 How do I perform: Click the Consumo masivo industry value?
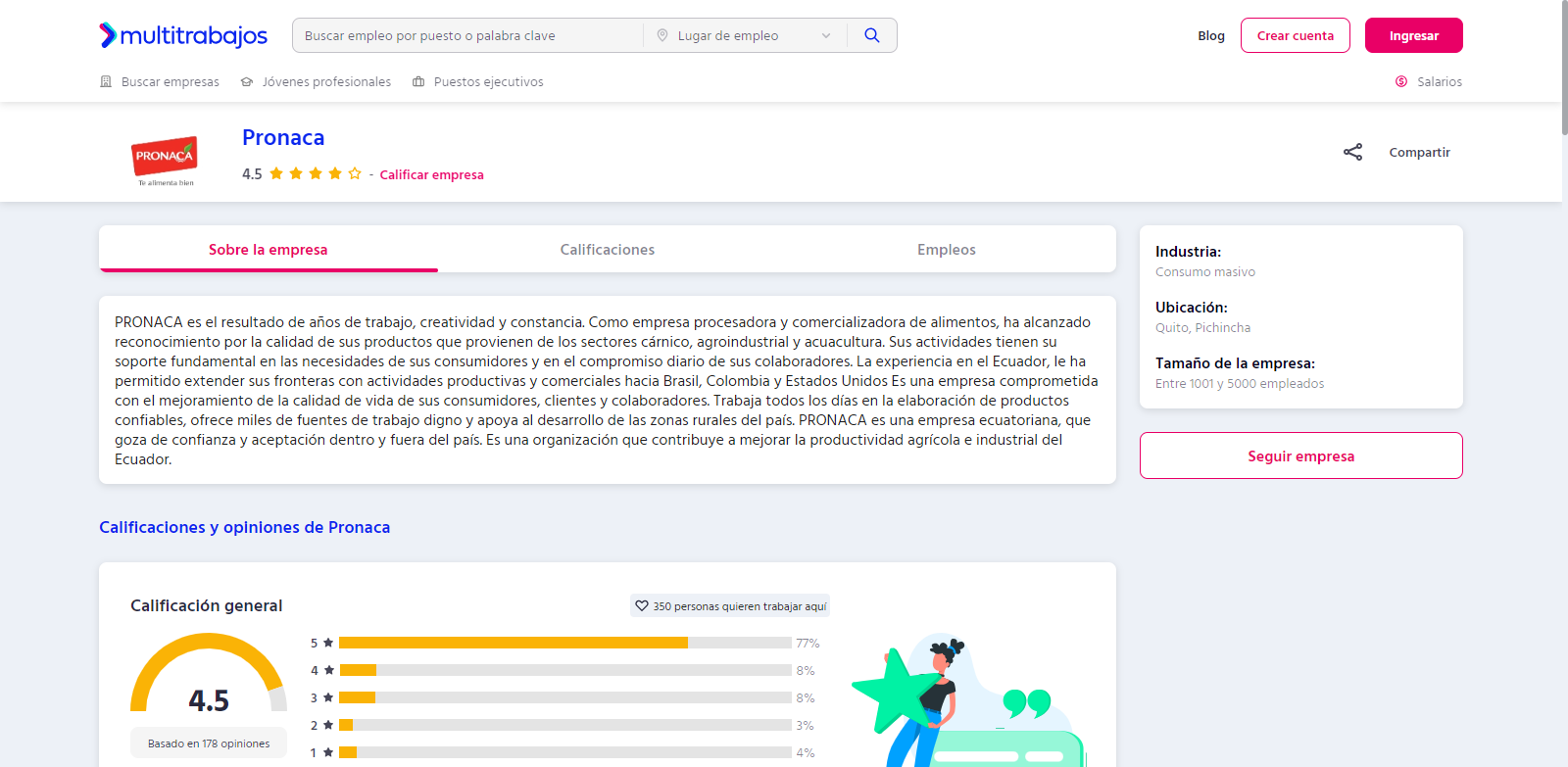(x=1205, y=272)
